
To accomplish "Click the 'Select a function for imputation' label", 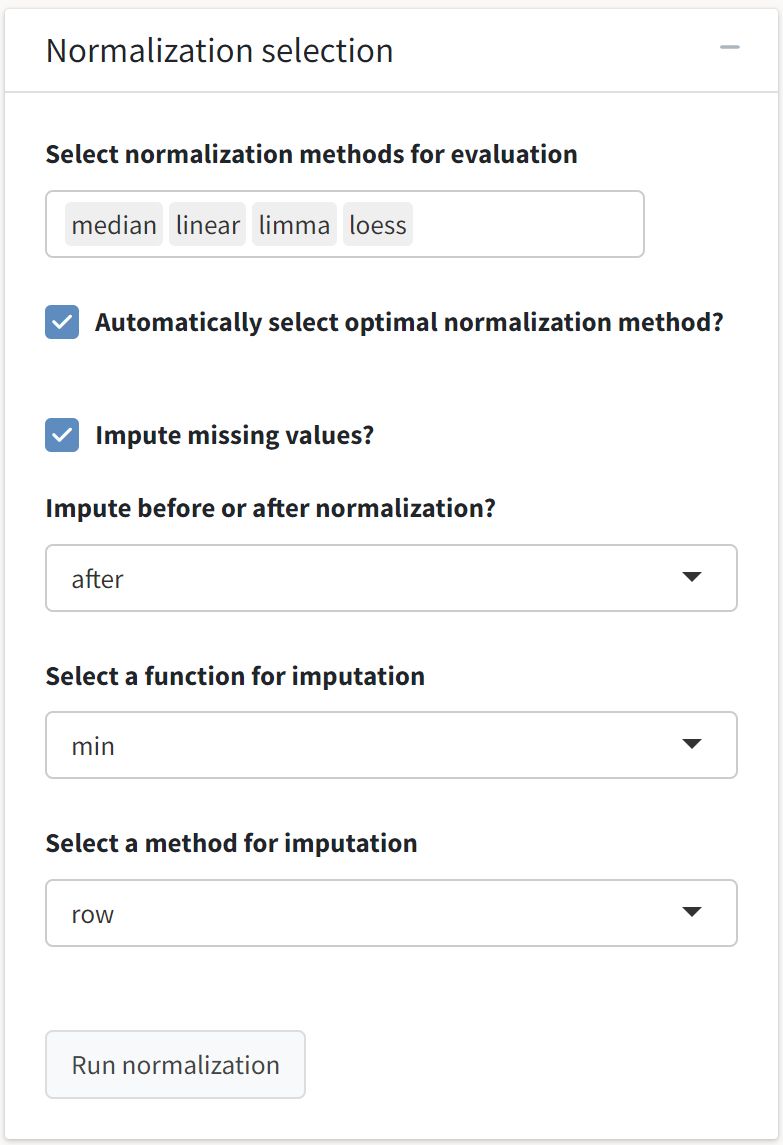I will point(235,677).
